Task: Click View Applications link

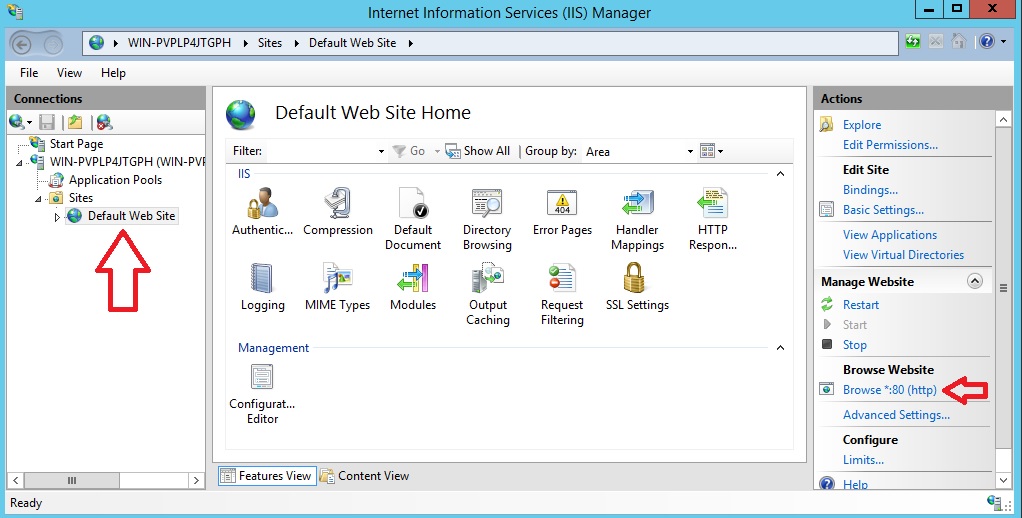Action: tap(890, 235)
